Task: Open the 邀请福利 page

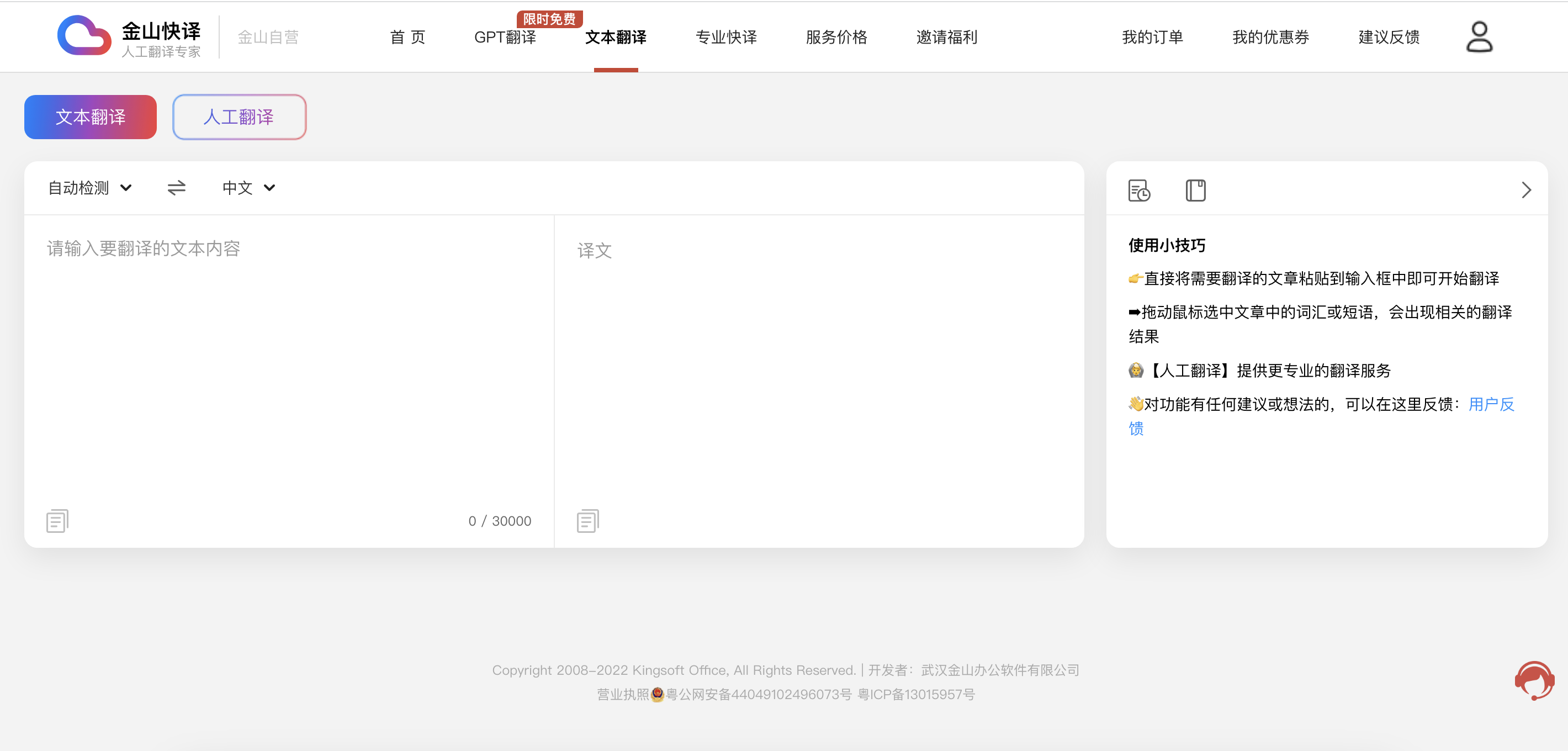Action: coord(947,37)
